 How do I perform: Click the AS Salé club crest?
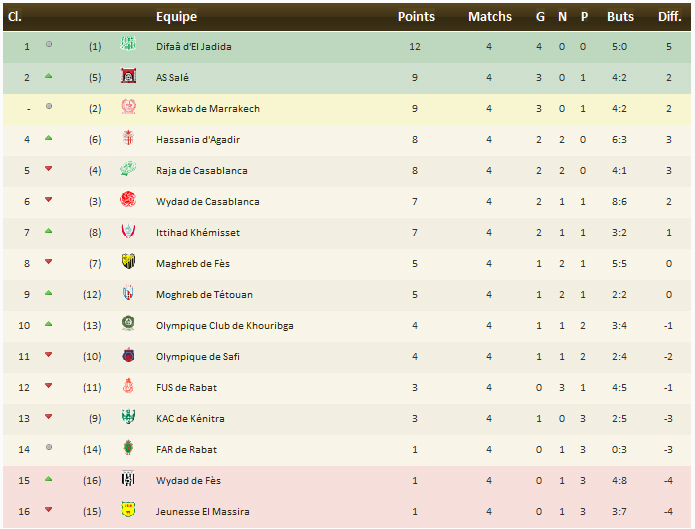click(x=127, y=76)
